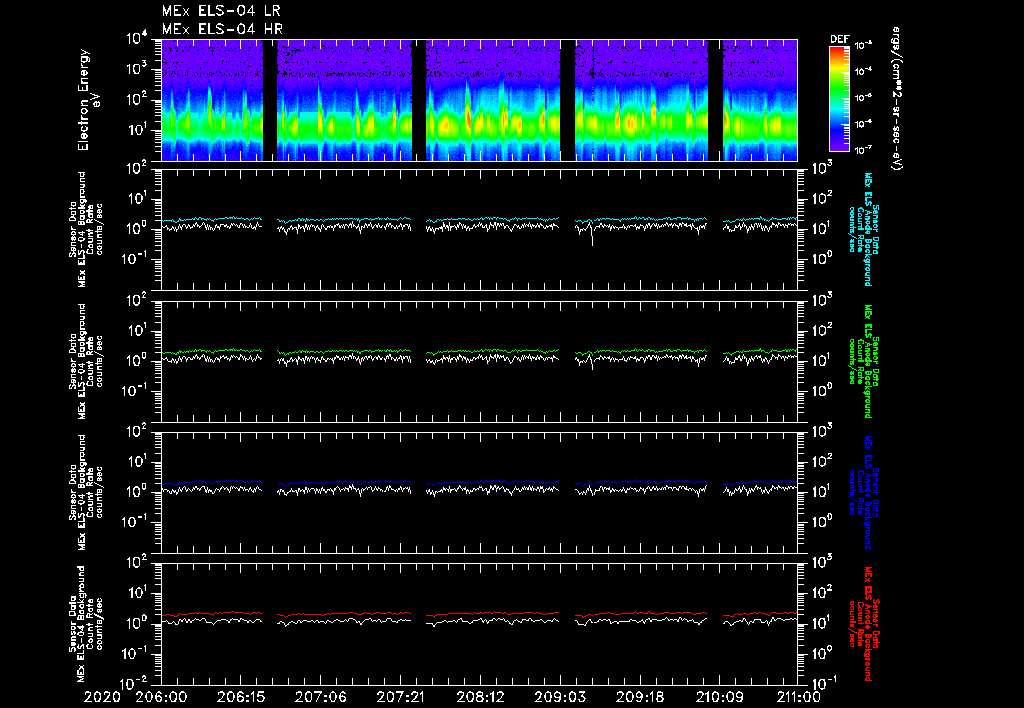Click the blue Anode Background Count Rate label

coord(864,492)
